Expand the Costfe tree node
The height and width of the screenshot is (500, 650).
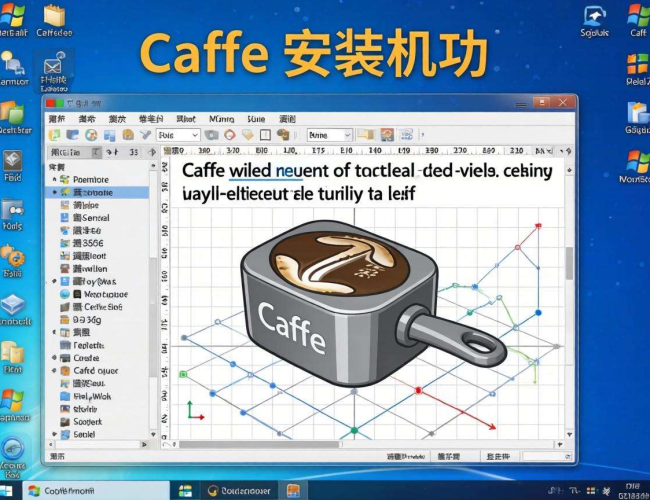pos(54,358)
